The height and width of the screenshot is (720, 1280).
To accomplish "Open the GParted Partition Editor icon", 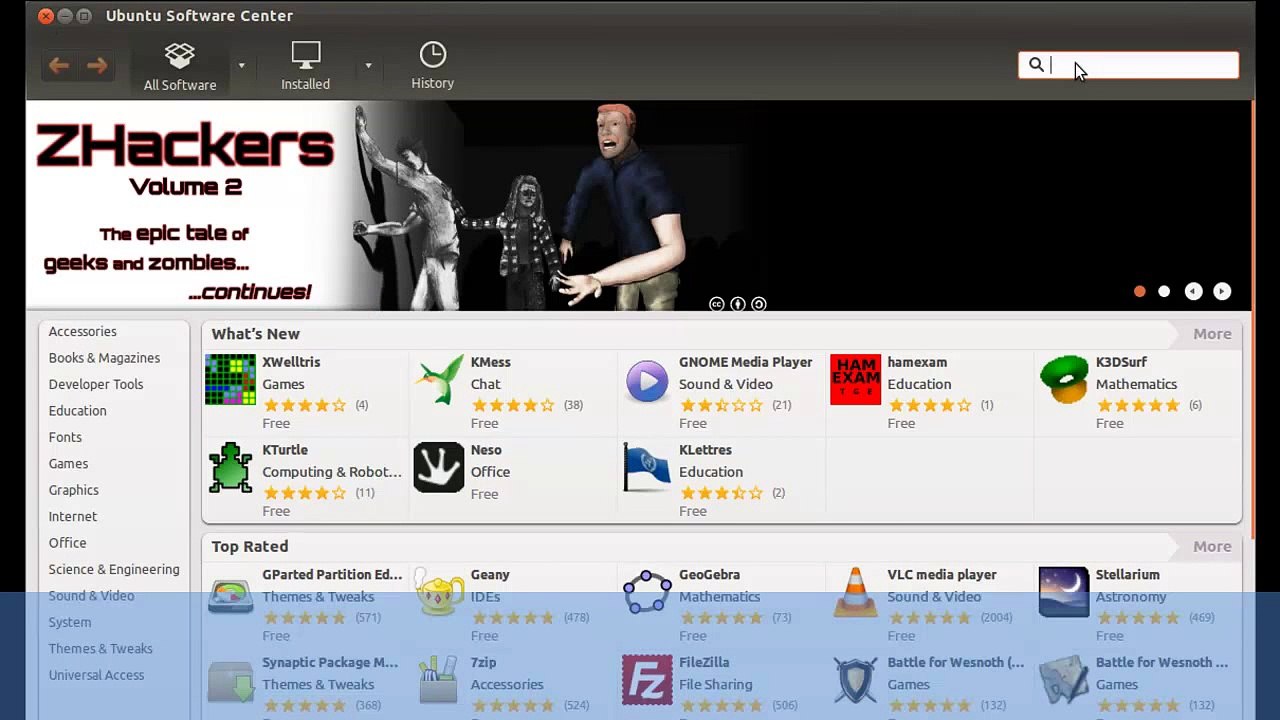I will point(230,594).
